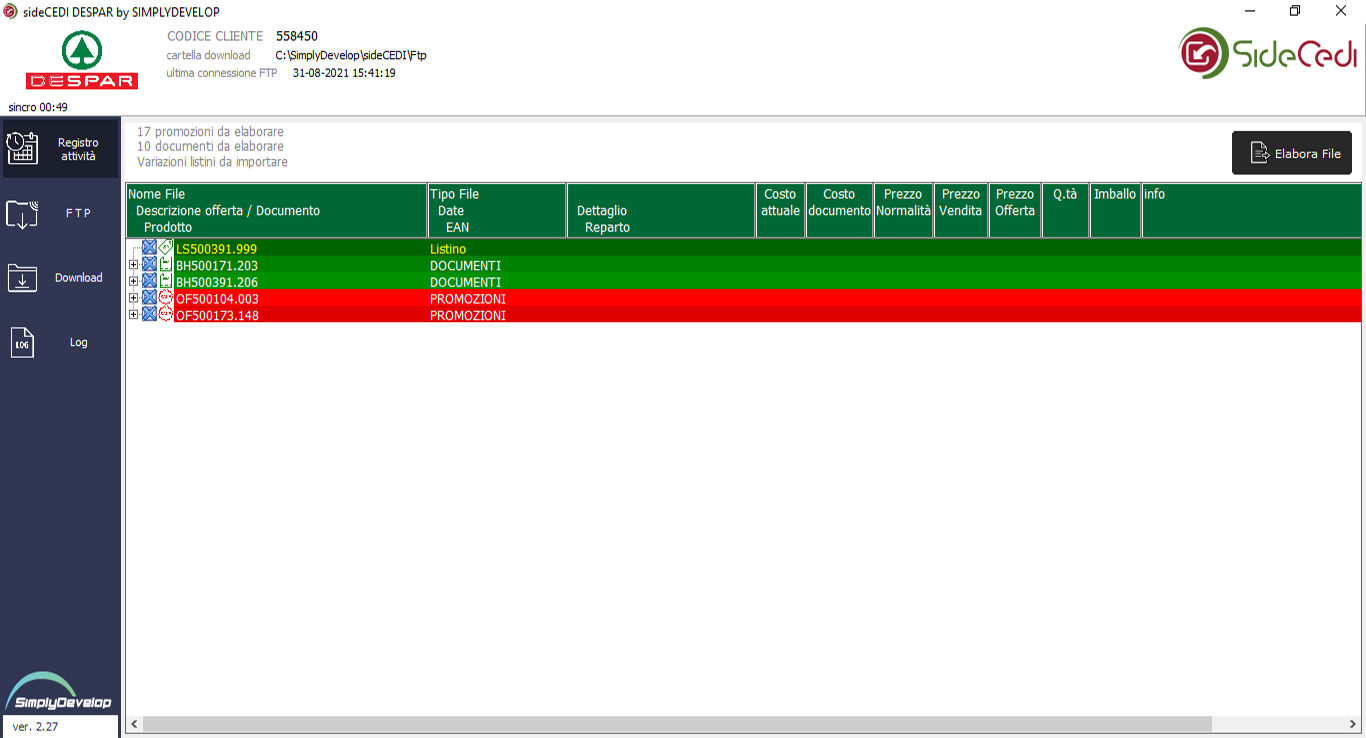Select the Nome File column header
1366x738 pixels.
pos(276,210)
